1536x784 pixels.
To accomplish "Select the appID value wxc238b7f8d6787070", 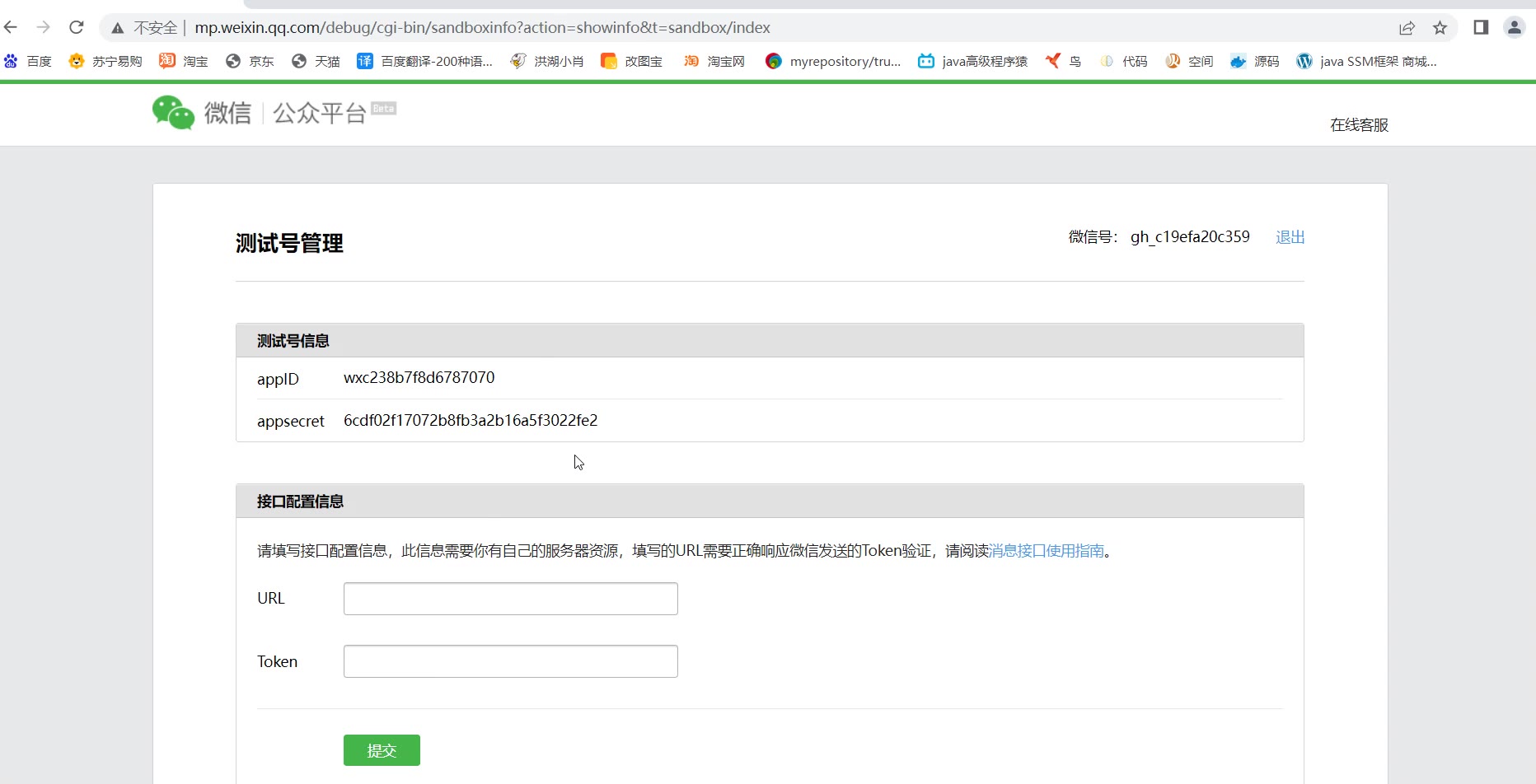I will coord(419,377).
